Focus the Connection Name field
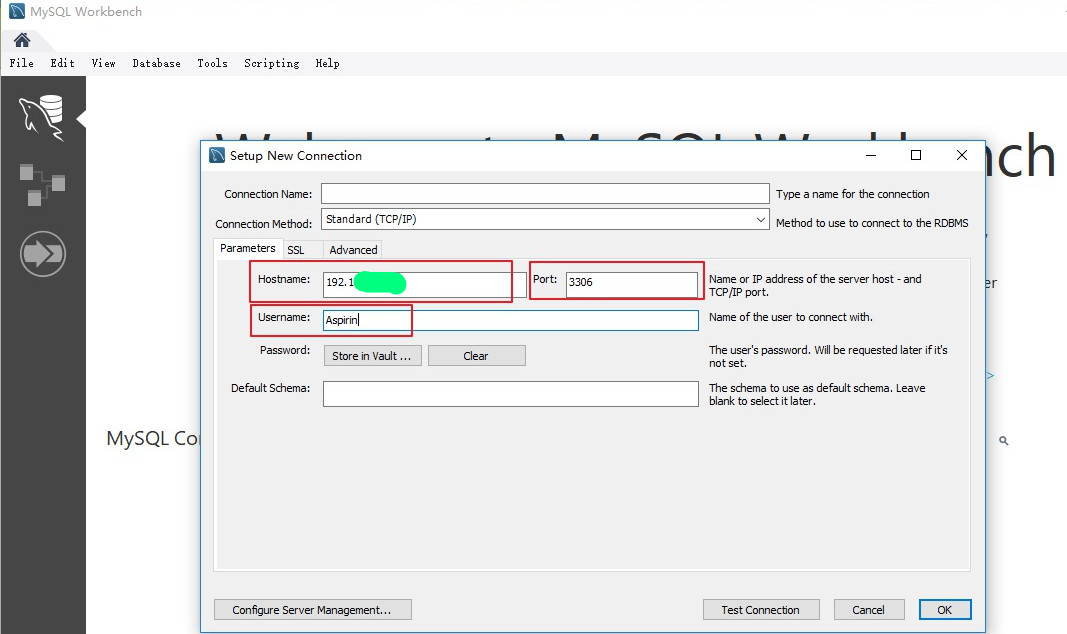 545,193
